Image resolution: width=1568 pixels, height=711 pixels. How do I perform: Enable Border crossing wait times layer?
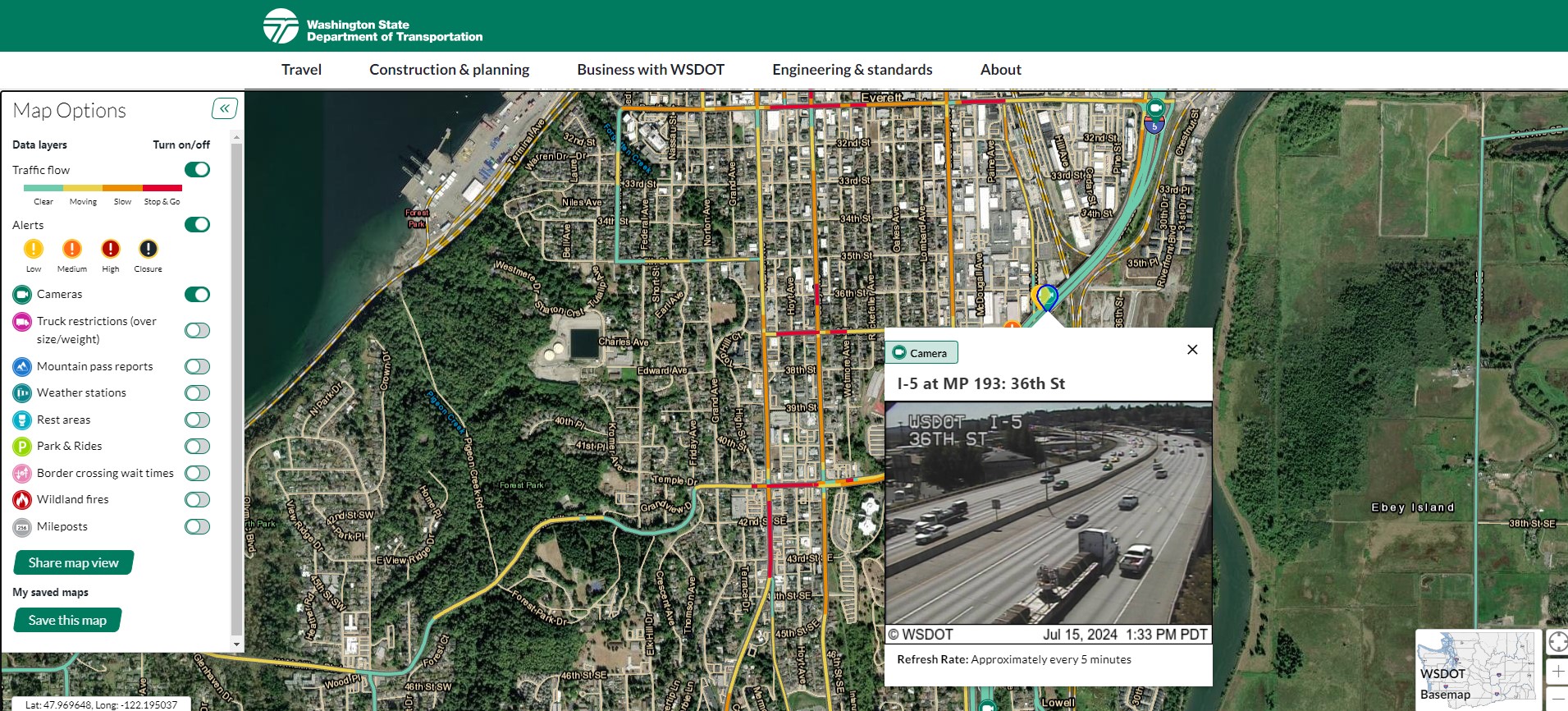pyautogui.click(x=197, y=474)
